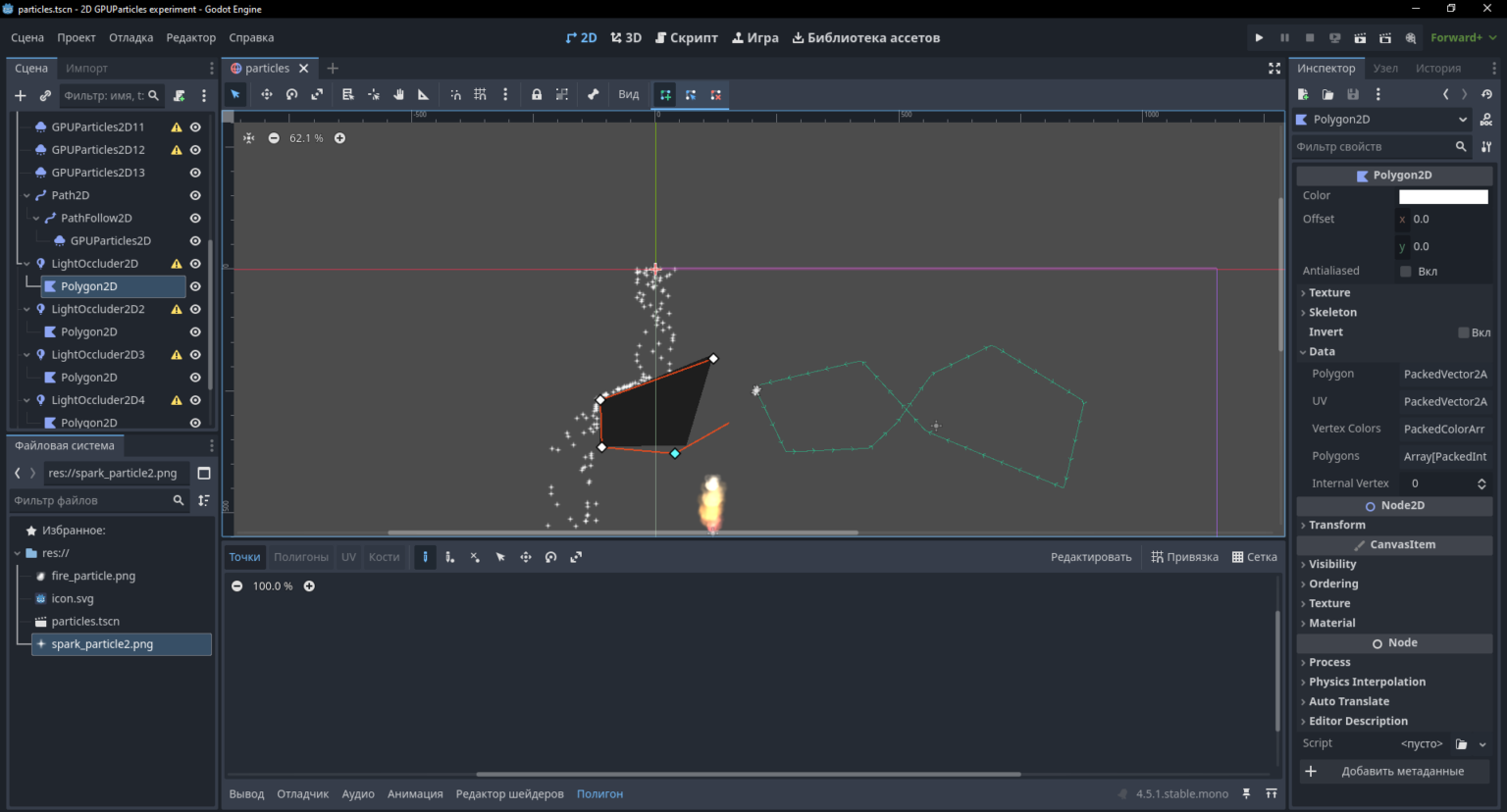
Task: Open Библиотека ассетов
Action: tap(866, 38)
